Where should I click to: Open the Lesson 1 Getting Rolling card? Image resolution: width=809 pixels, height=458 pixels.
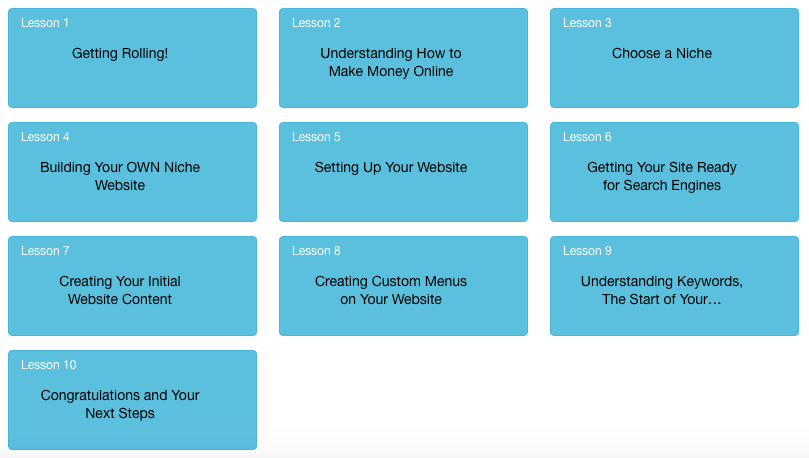click(x=132, y=58)
